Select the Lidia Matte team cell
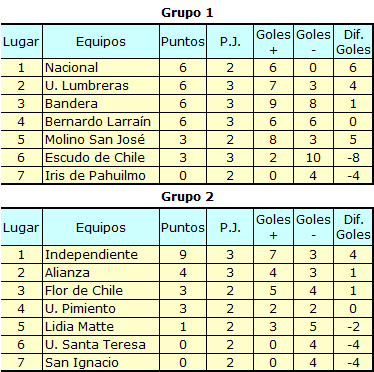 [101, 327]
